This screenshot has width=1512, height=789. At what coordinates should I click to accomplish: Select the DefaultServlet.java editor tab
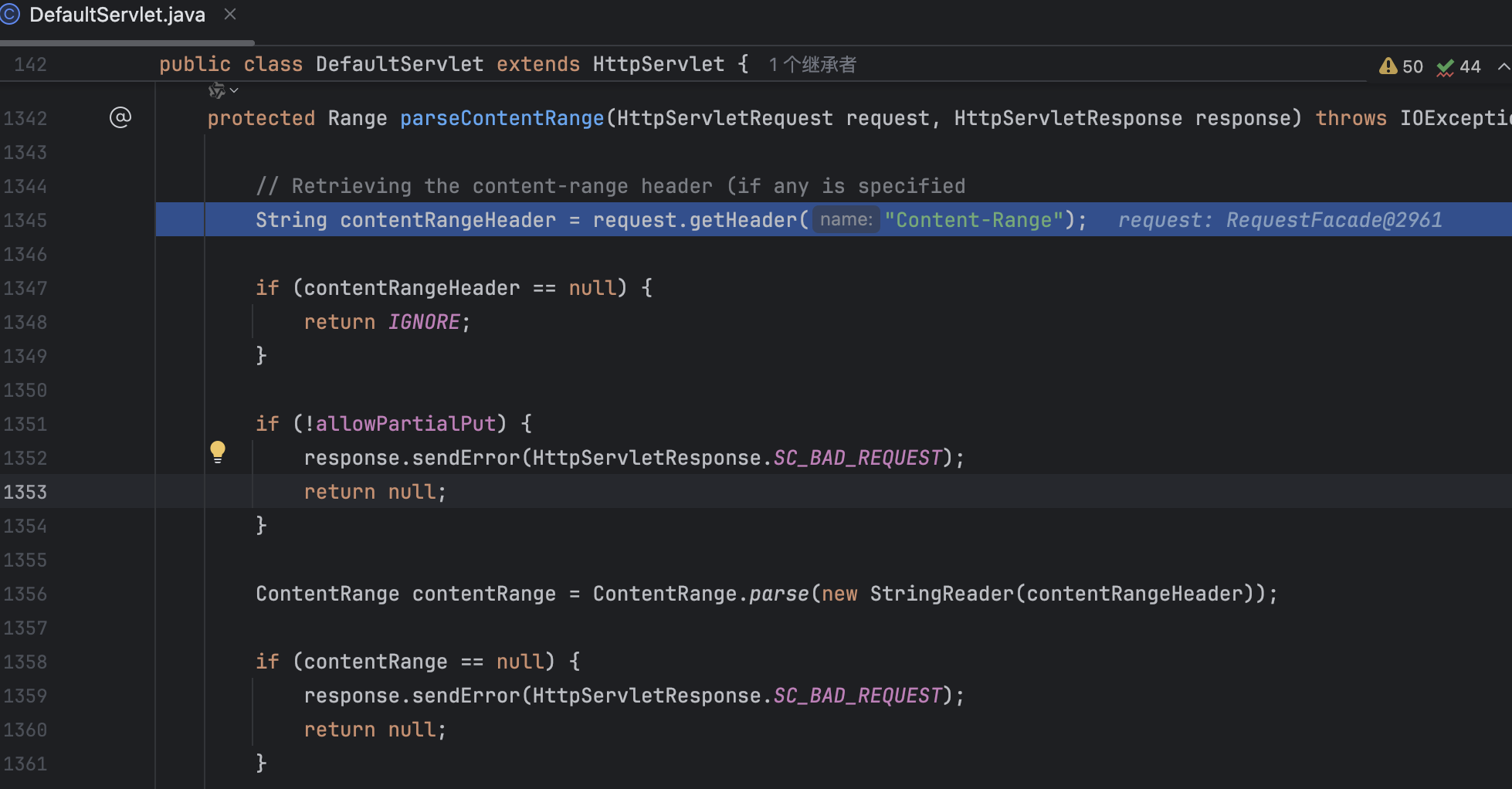click(117, 15)
